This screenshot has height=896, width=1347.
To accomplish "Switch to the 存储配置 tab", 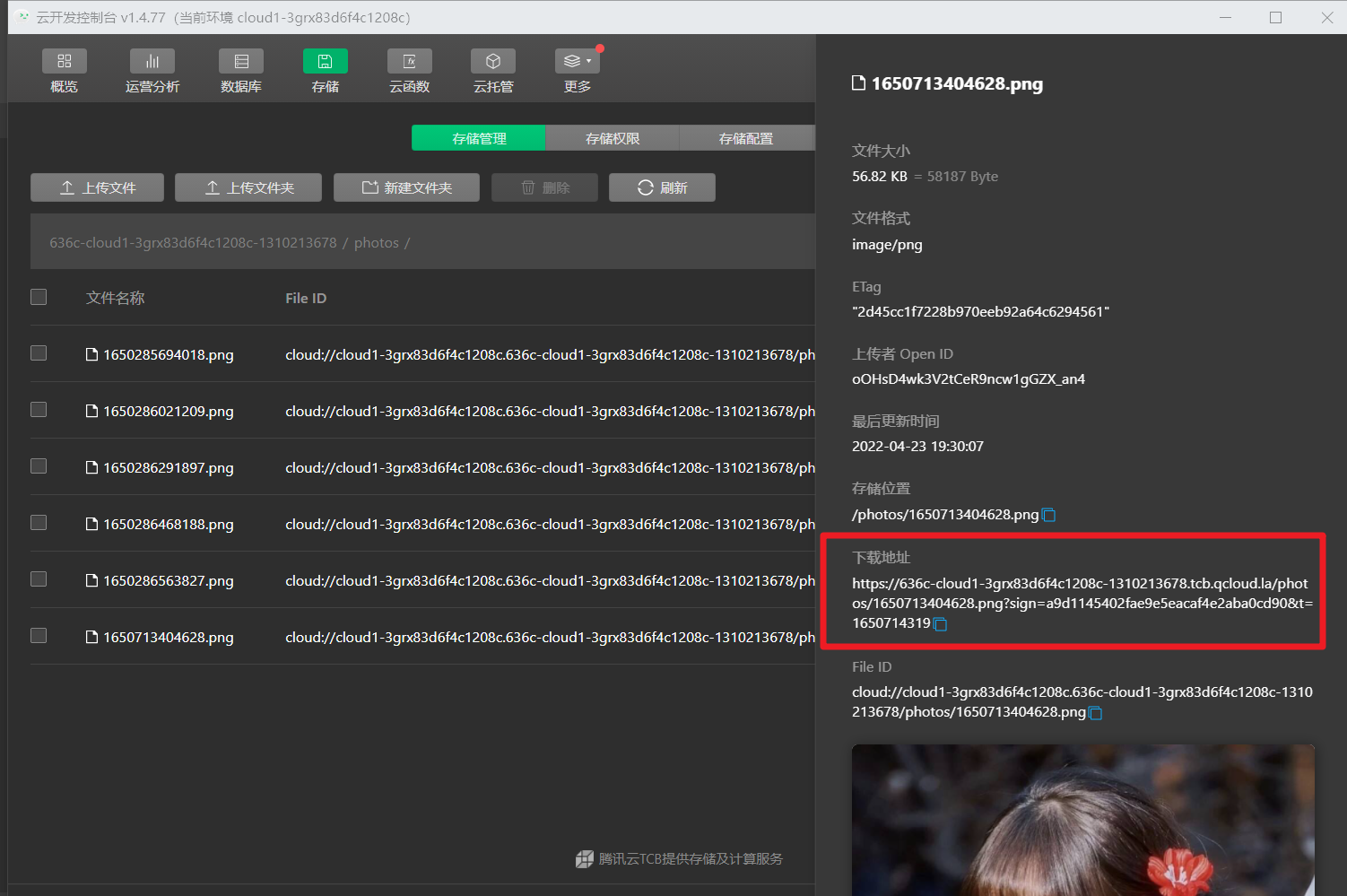I will coord(746,138).
